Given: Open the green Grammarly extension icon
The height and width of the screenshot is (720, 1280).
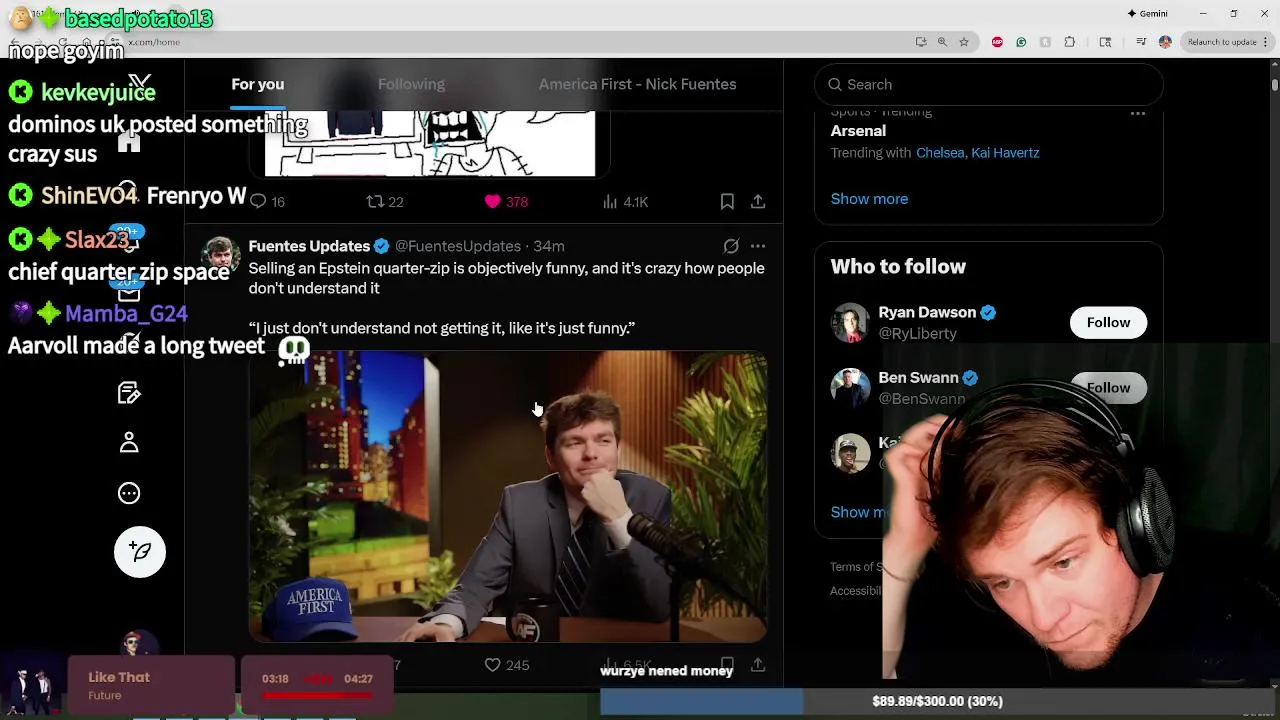Looking at the screenshot, I should [x=1021, y=42].
